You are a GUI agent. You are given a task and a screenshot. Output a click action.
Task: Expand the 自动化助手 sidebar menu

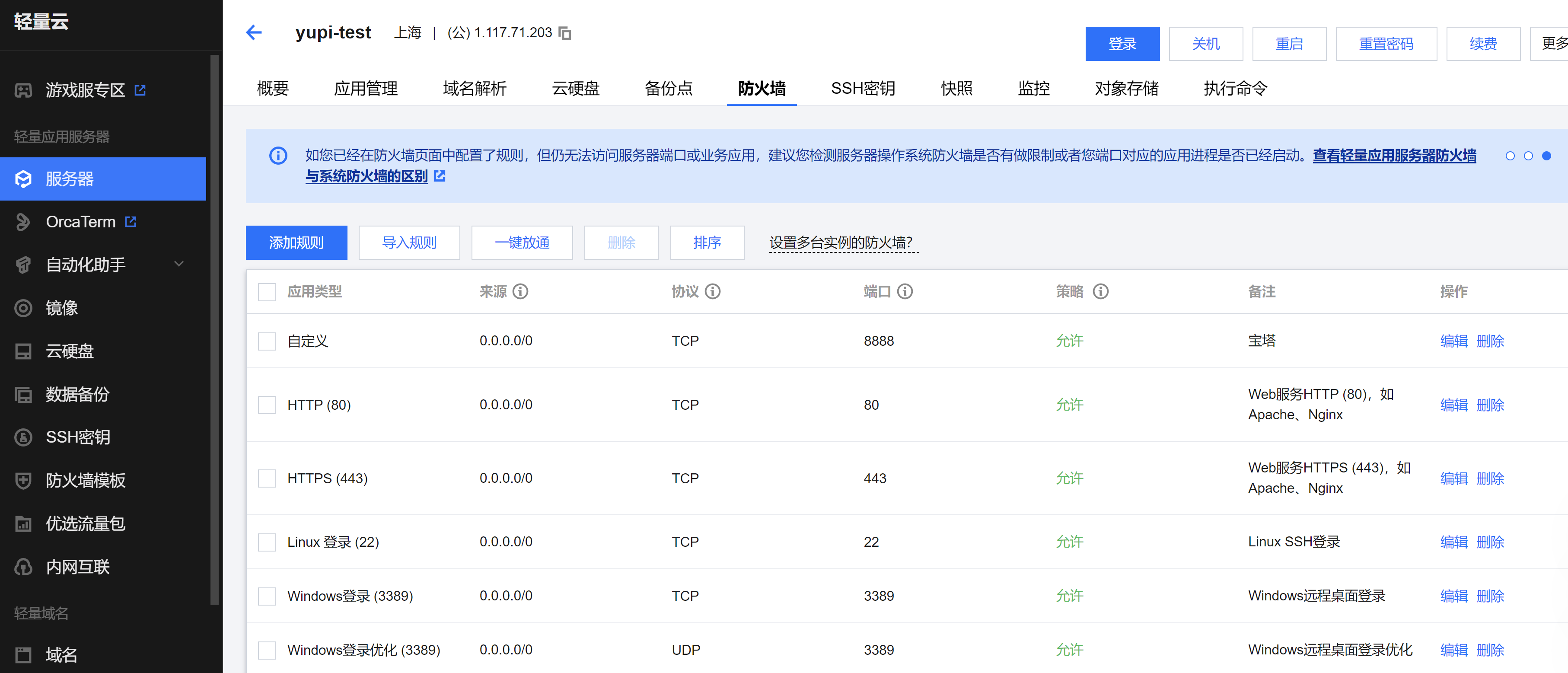click(179, 264)
